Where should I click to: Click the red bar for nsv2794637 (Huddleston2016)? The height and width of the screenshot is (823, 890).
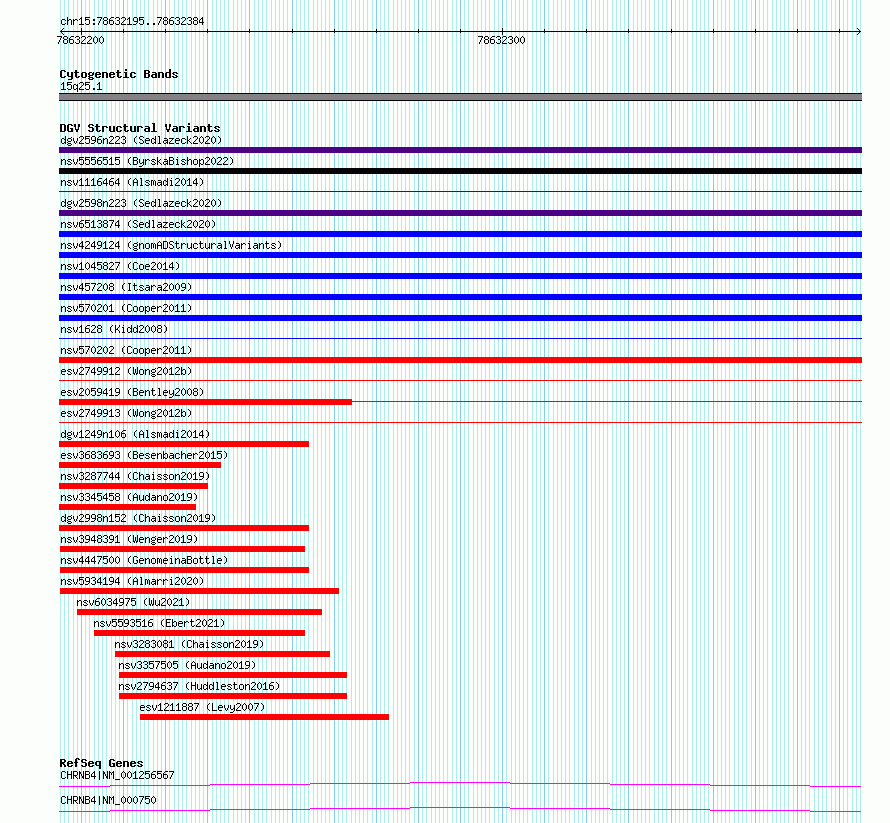(x=233, y=696)
